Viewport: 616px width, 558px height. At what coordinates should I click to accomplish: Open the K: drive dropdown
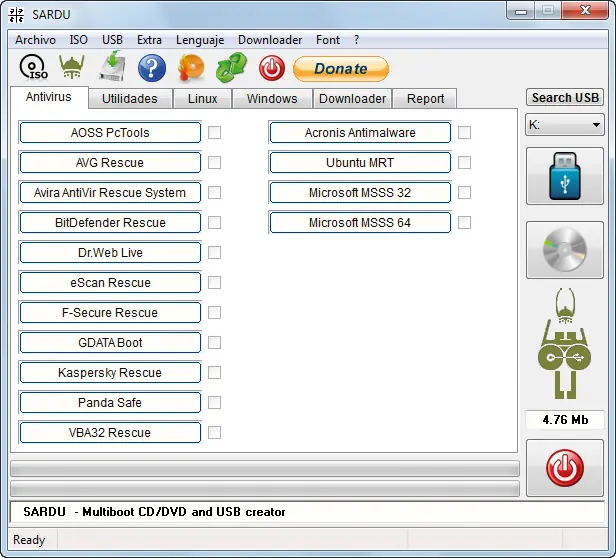(x=565, y=125)
